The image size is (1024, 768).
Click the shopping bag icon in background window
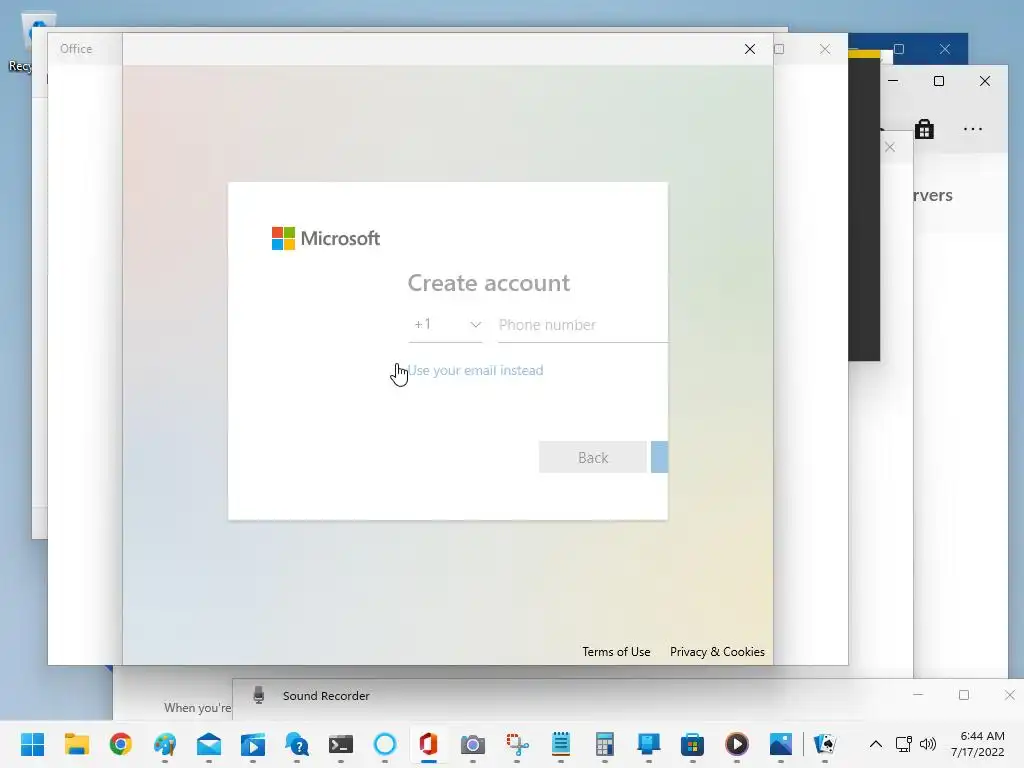click(924, 129)
